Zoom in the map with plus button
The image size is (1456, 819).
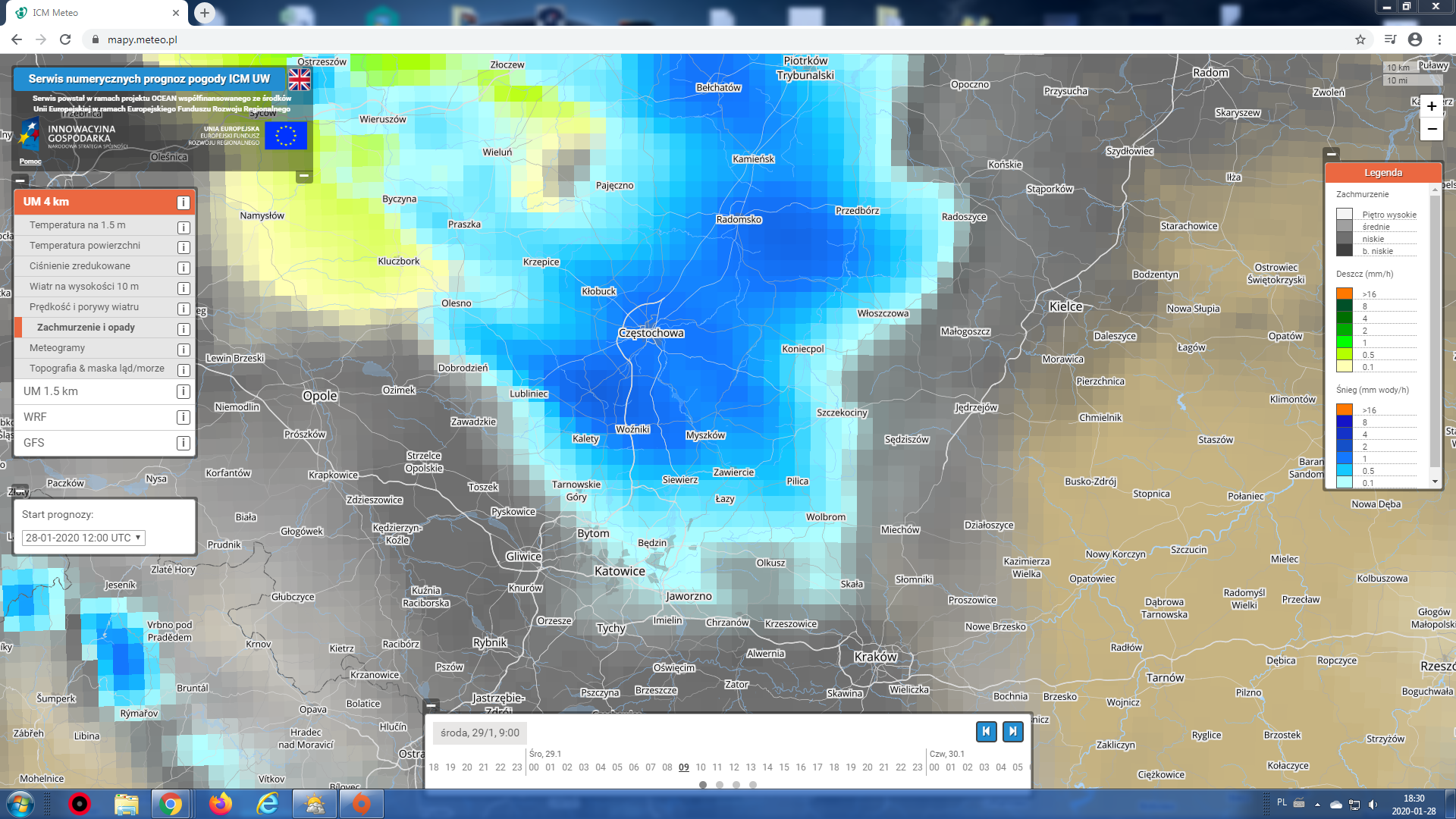click(1431, 107)
